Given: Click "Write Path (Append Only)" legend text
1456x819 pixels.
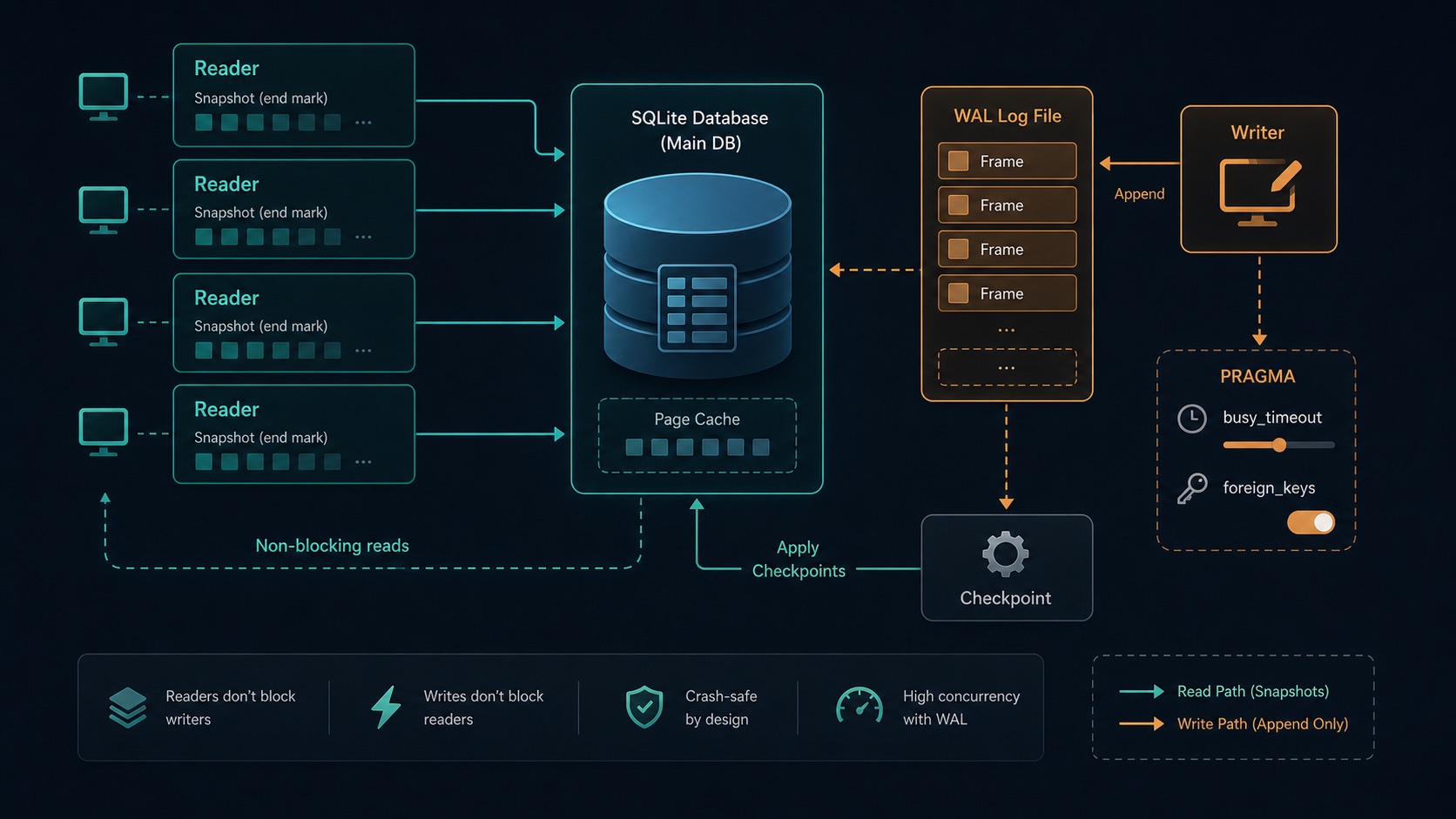Looking at the screenshot, I should [x=1263, y=724].
